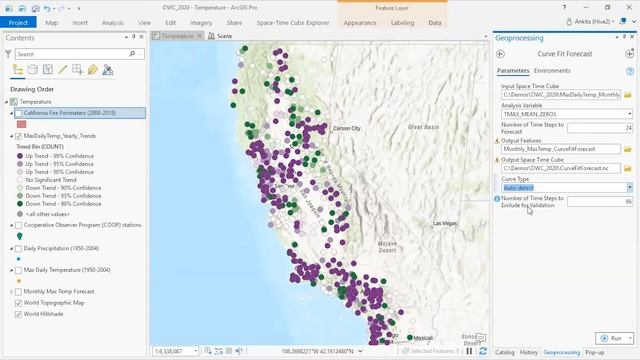Collapse the MaxDailyTemp_Yearly_Trends legend
This screenshot has width=640, height=360.
[11, 136]
